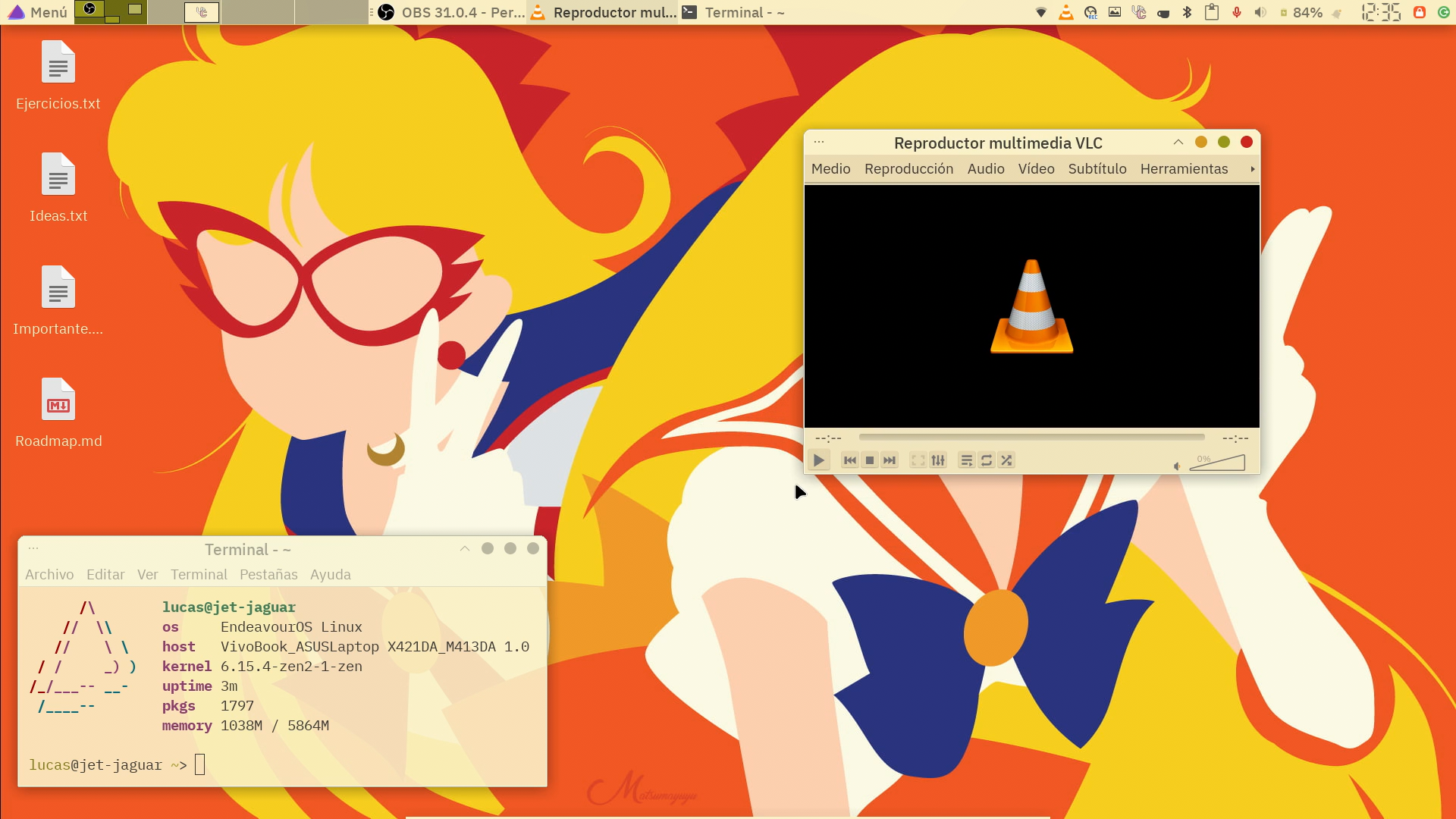Viewport: 1456px width, 819px height.
Task: Switch to the OBS 31.0.4 taskbar window
Action: [x=451, y=12]
